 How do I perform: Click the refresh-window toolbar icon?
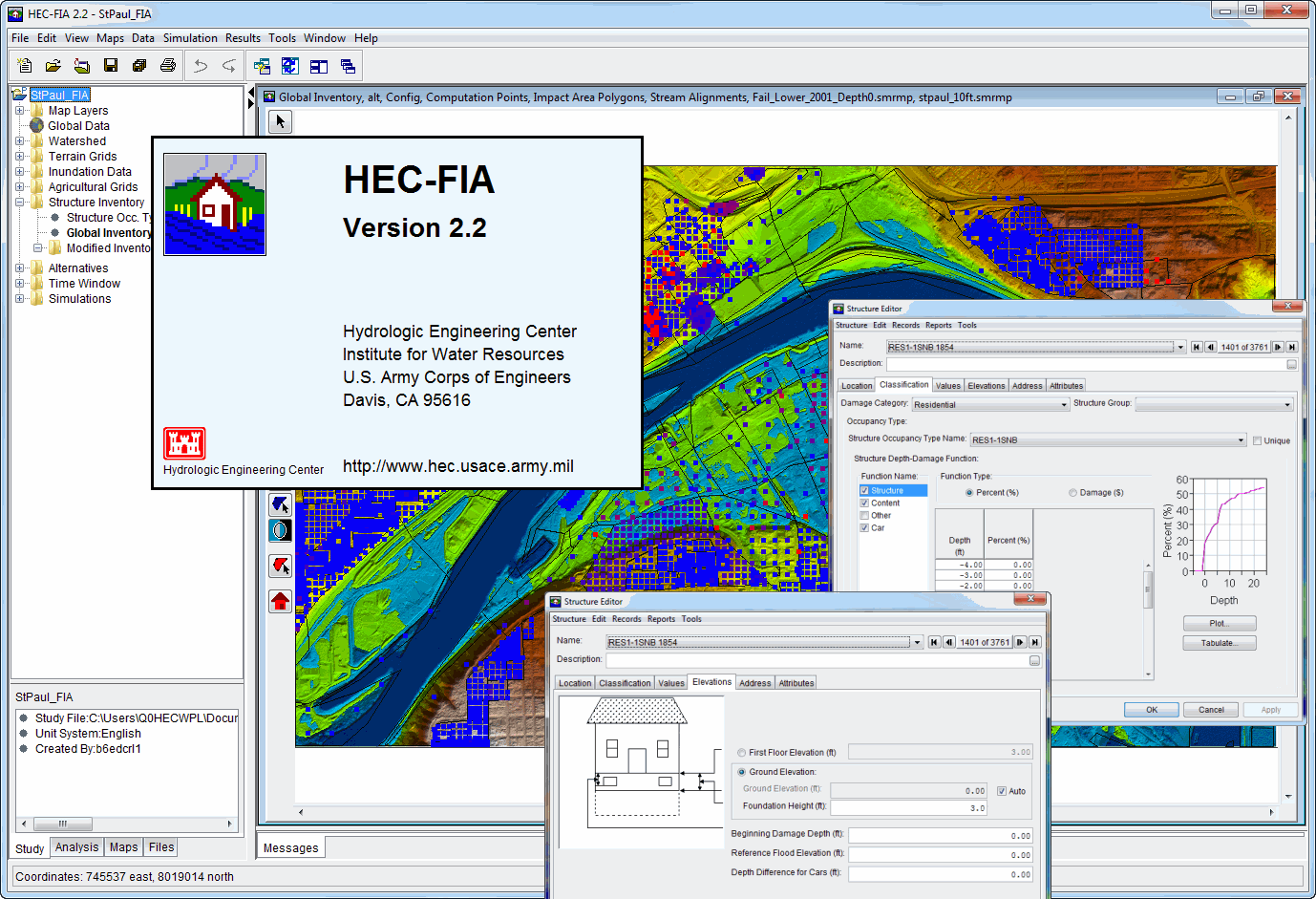[290, 66]
